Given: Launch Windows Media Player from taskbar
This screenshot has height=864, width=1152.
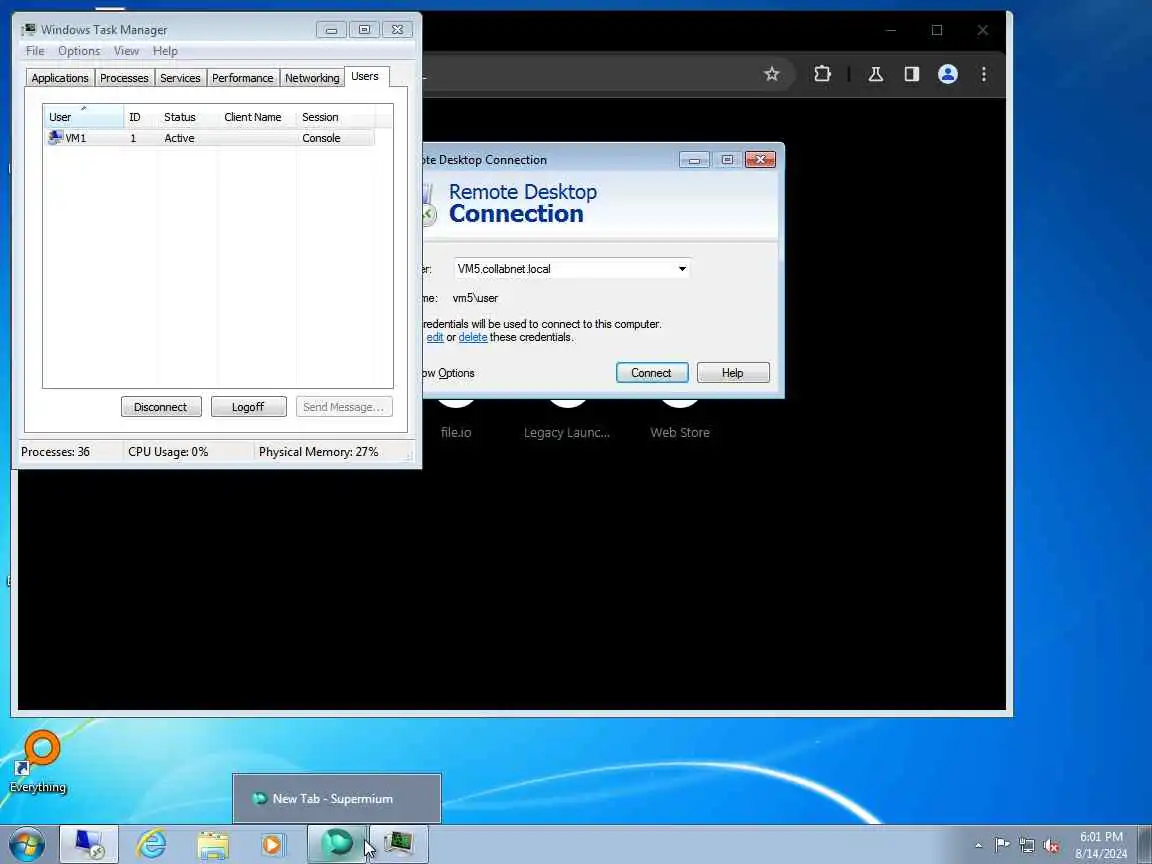Looking at the screenshot, I should pyautogui.click(x=272, y=845).
